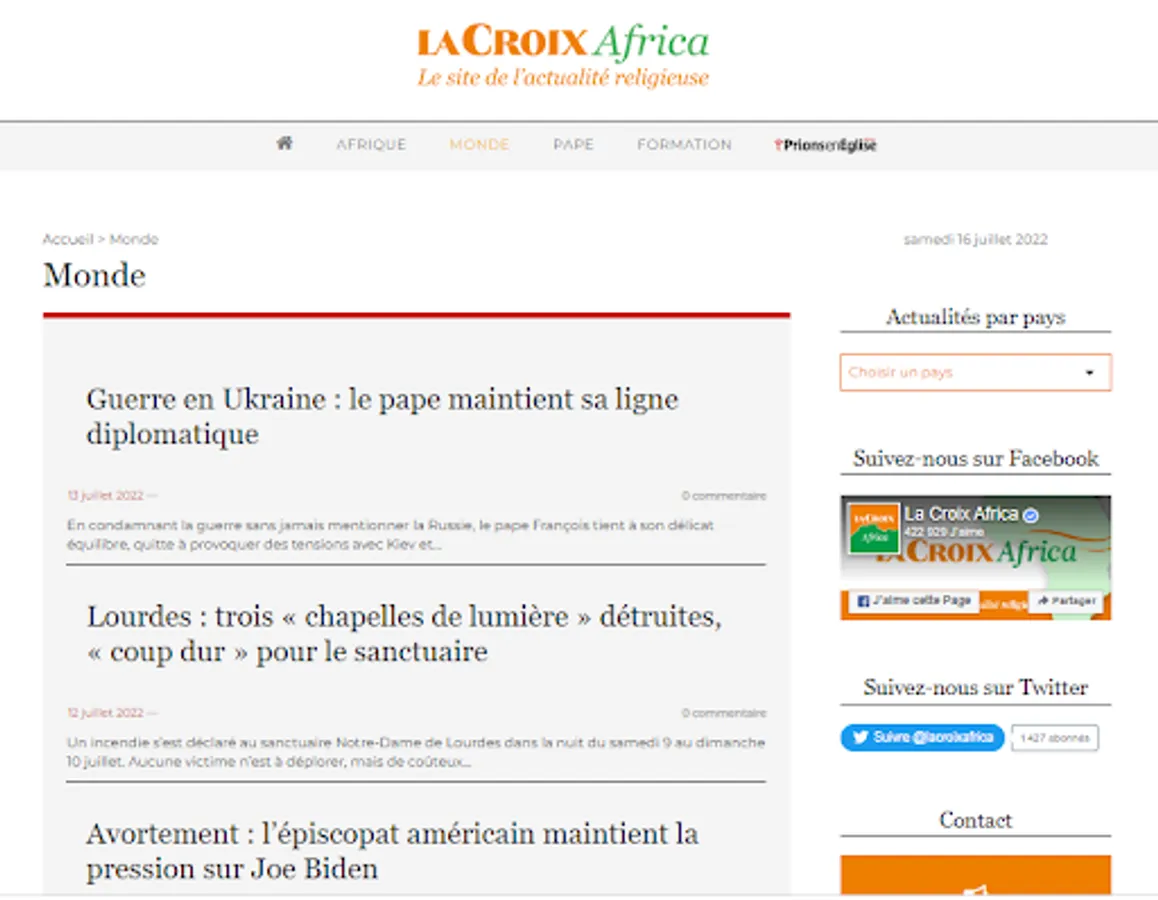
Task: Click 0 commentaire under Ukraine article
Action: pyautogui.click(x=724, y=495)
